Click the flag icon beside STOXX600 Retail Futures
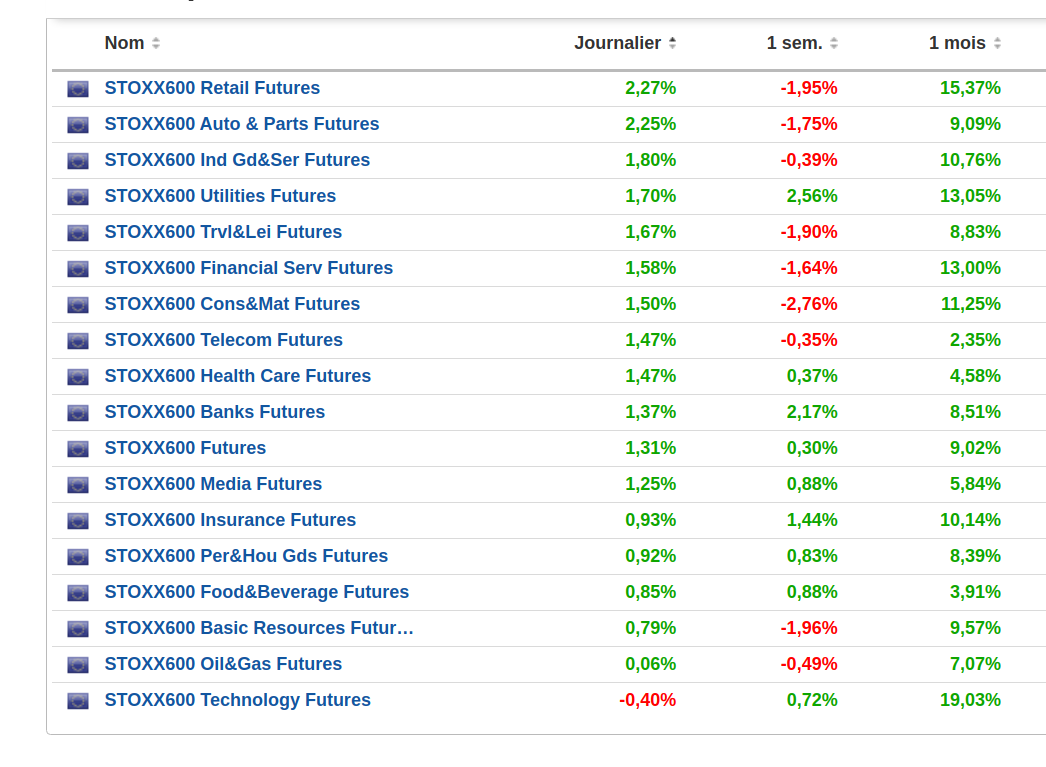This screenshot has width=1046, height=767. [78, 89]
